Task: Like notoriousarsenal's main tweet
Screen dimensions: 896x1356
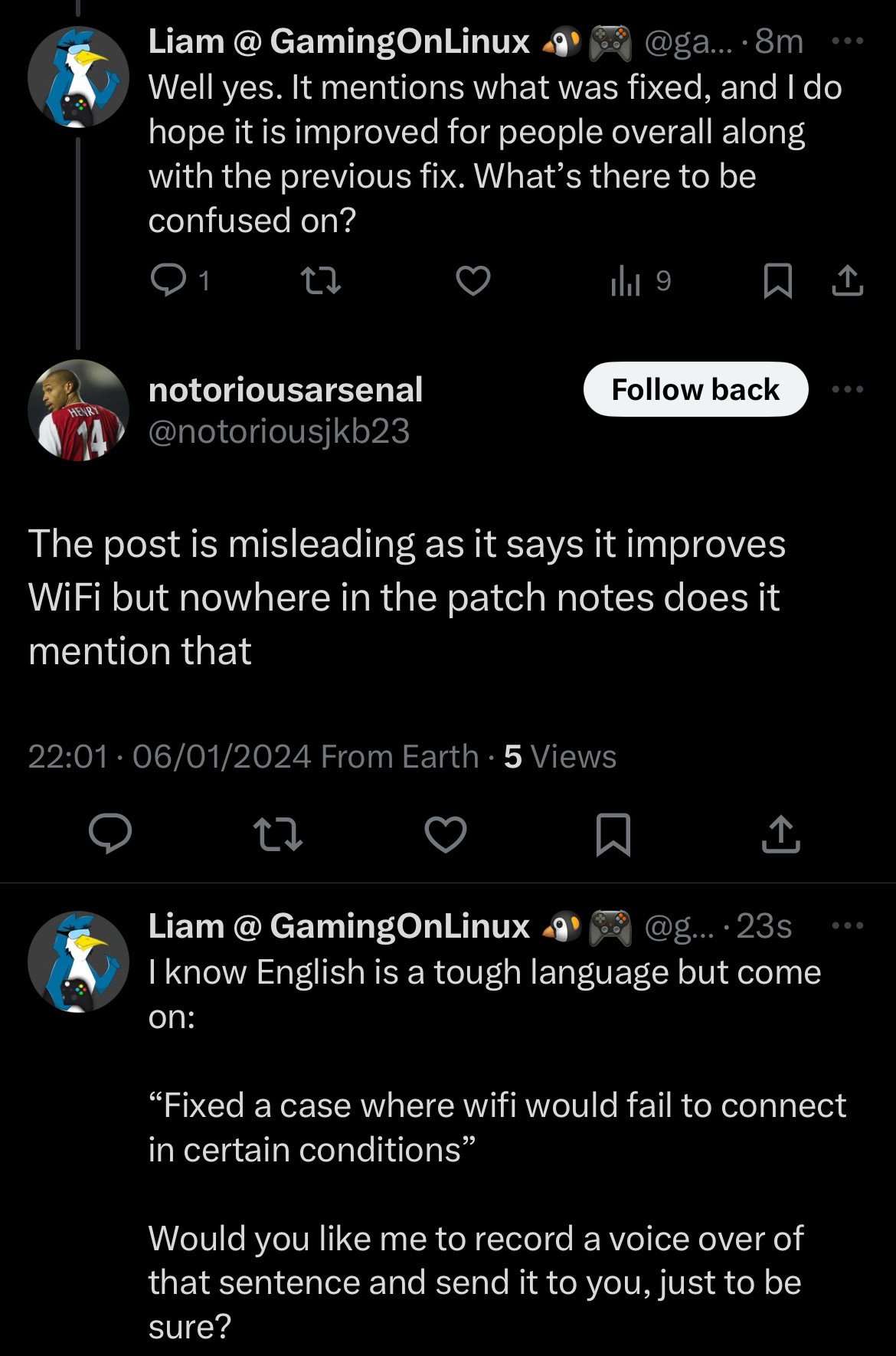Action: tap(446, 834)
